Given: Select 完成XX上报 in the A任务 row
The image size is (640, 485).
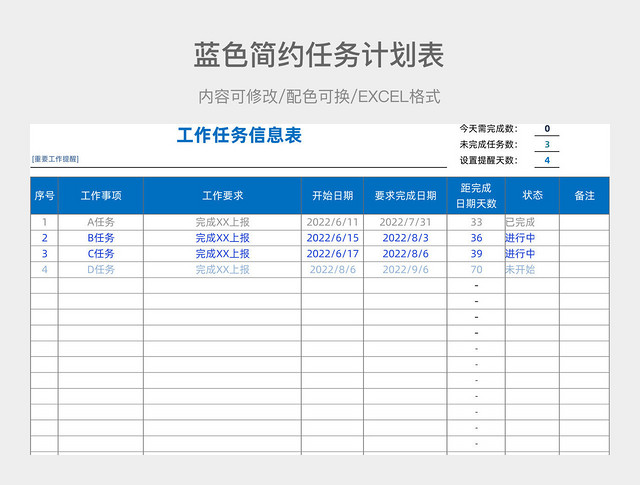Looking at the screenshot, I should (x=222, y=222).
